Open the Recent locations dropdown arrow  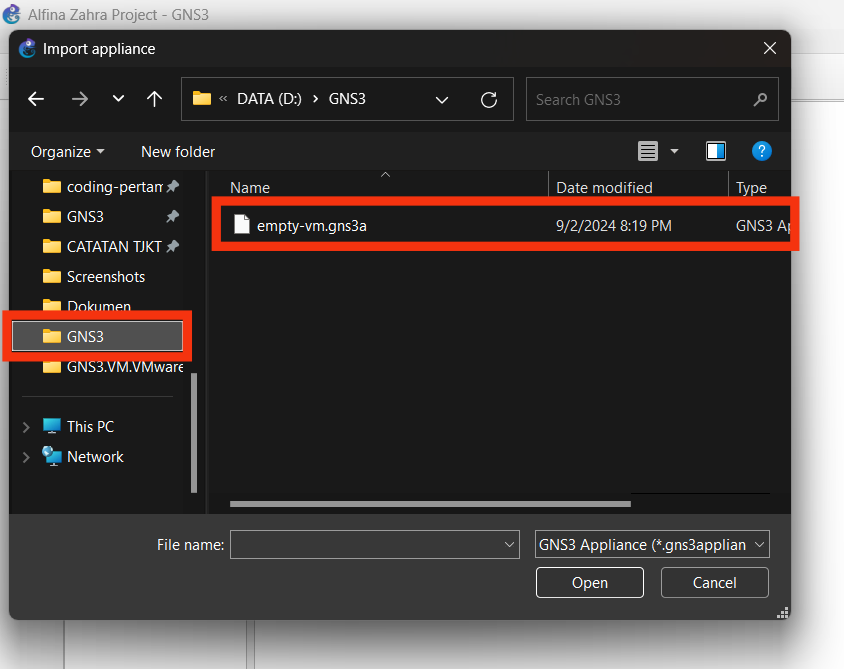click(118, 99)
